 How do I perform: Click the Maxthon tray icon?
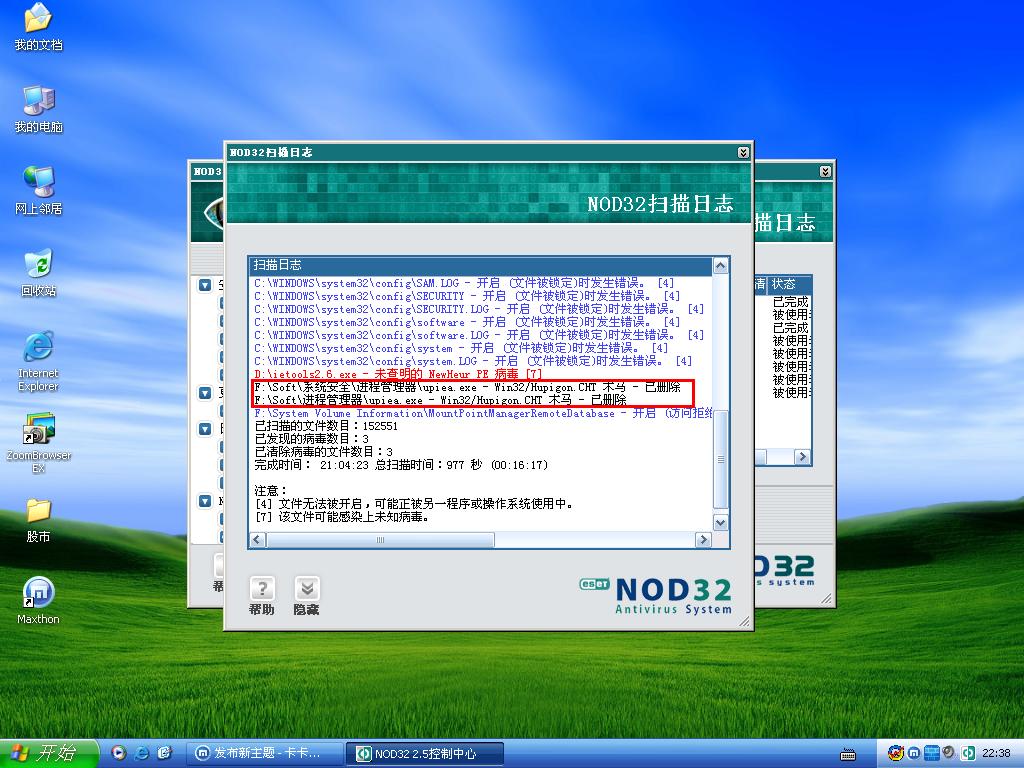click(913, 753)
